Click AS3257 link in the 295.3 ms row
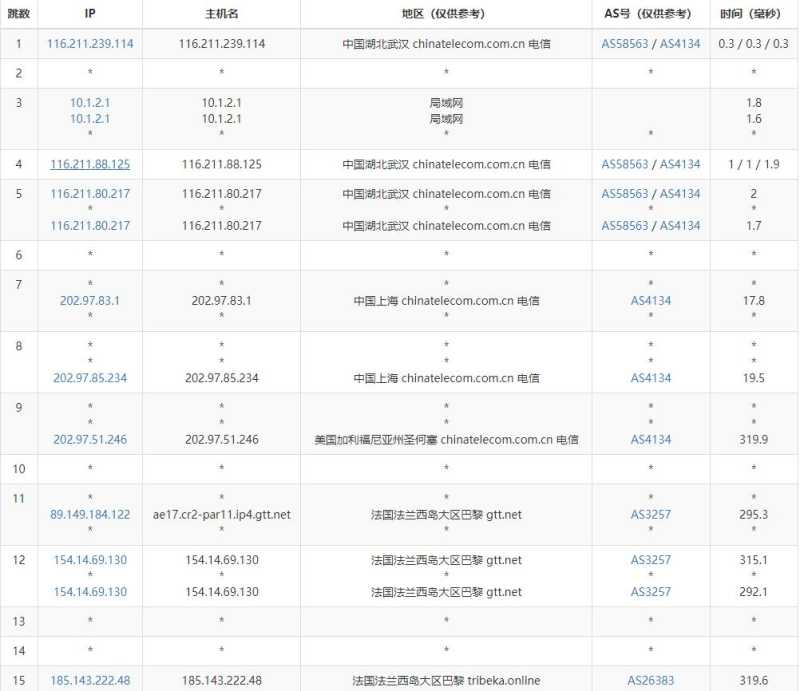The image size is (800, 691). [651, 514]
